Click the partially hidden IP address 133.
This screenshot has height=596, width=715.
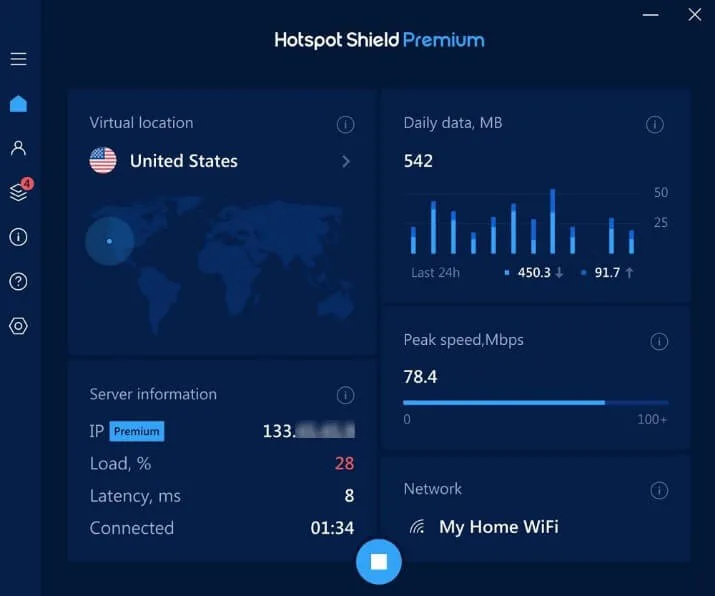pos(309,431)
